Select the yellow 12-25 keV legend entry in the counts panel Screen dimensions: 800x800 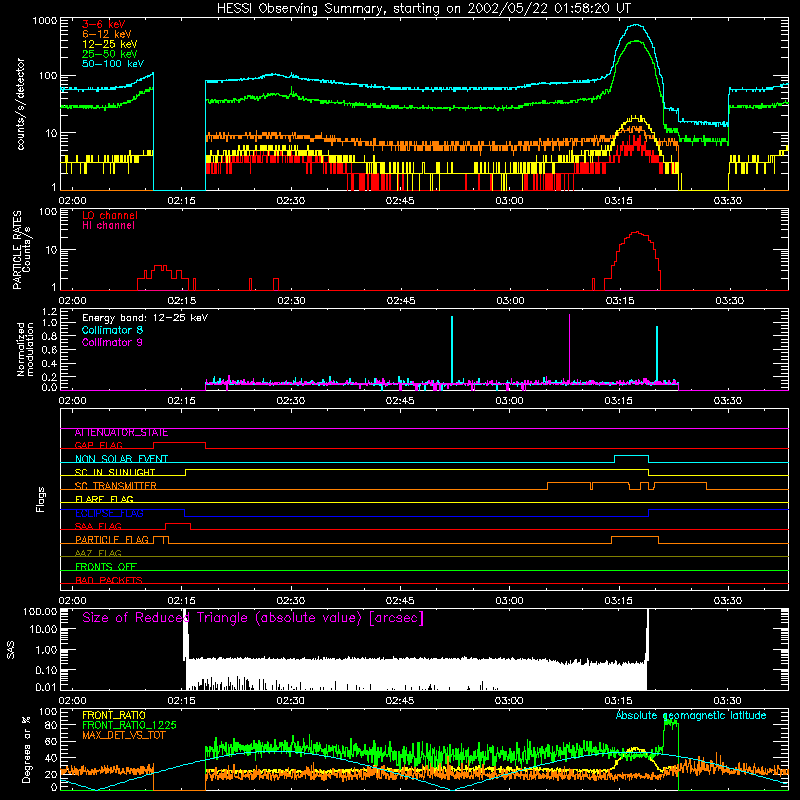[x=110, y=44]
